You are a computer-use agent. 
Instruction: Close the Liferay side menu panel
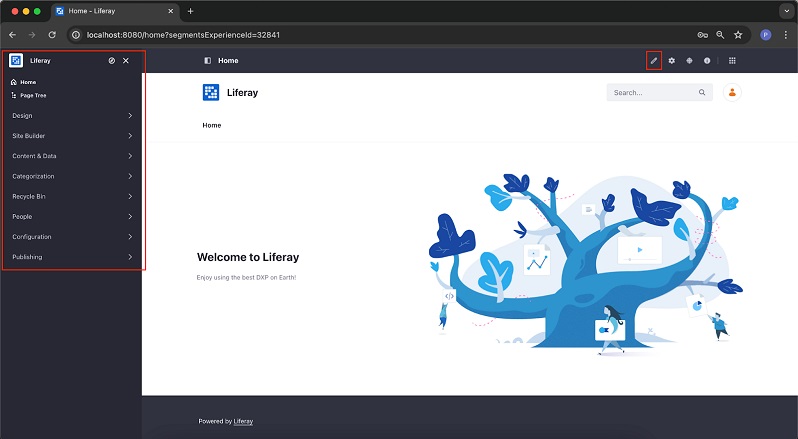pos(126,61)
